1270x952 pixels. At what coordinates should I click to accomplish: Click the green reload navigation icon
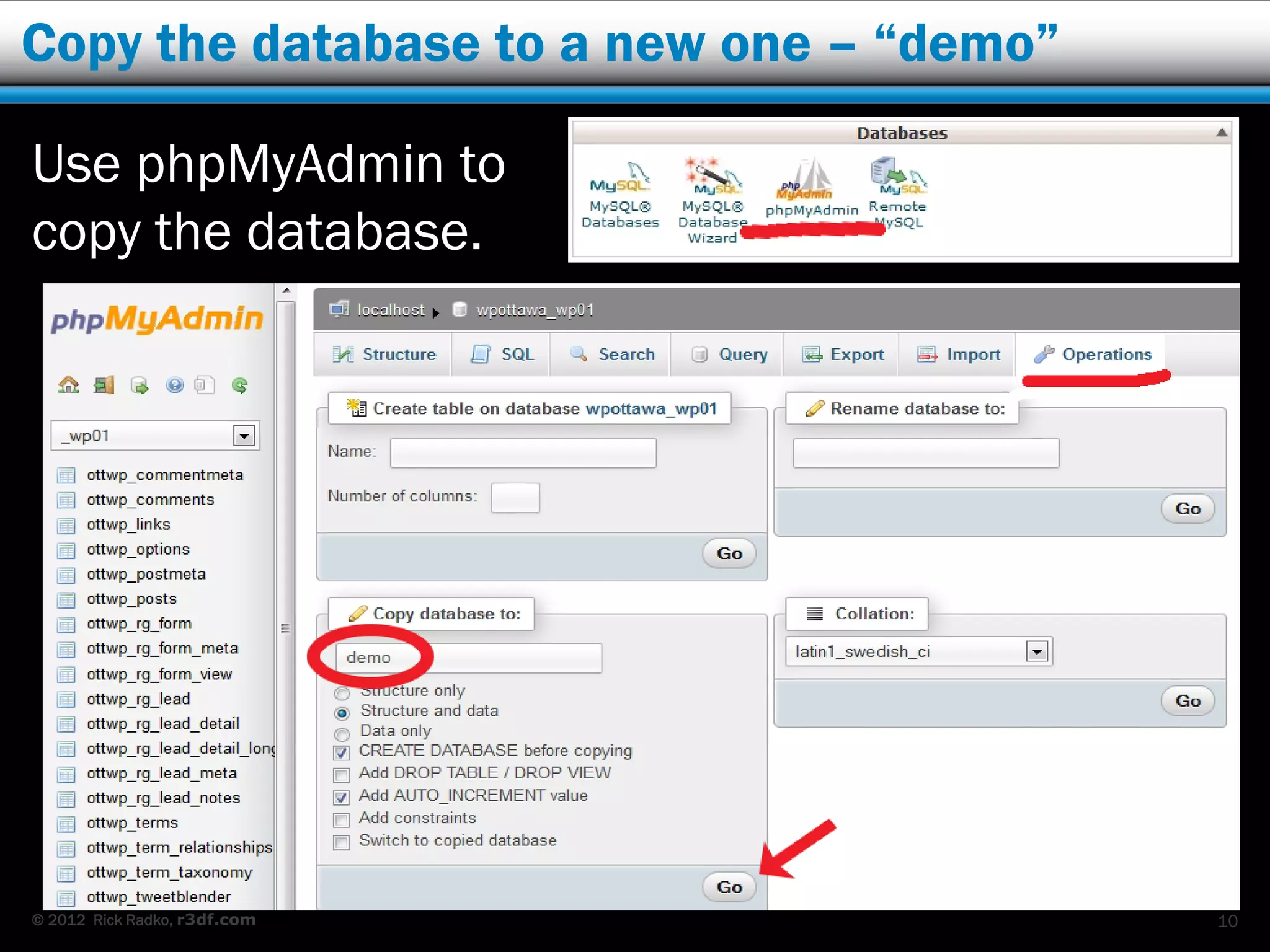pos(240,386)
